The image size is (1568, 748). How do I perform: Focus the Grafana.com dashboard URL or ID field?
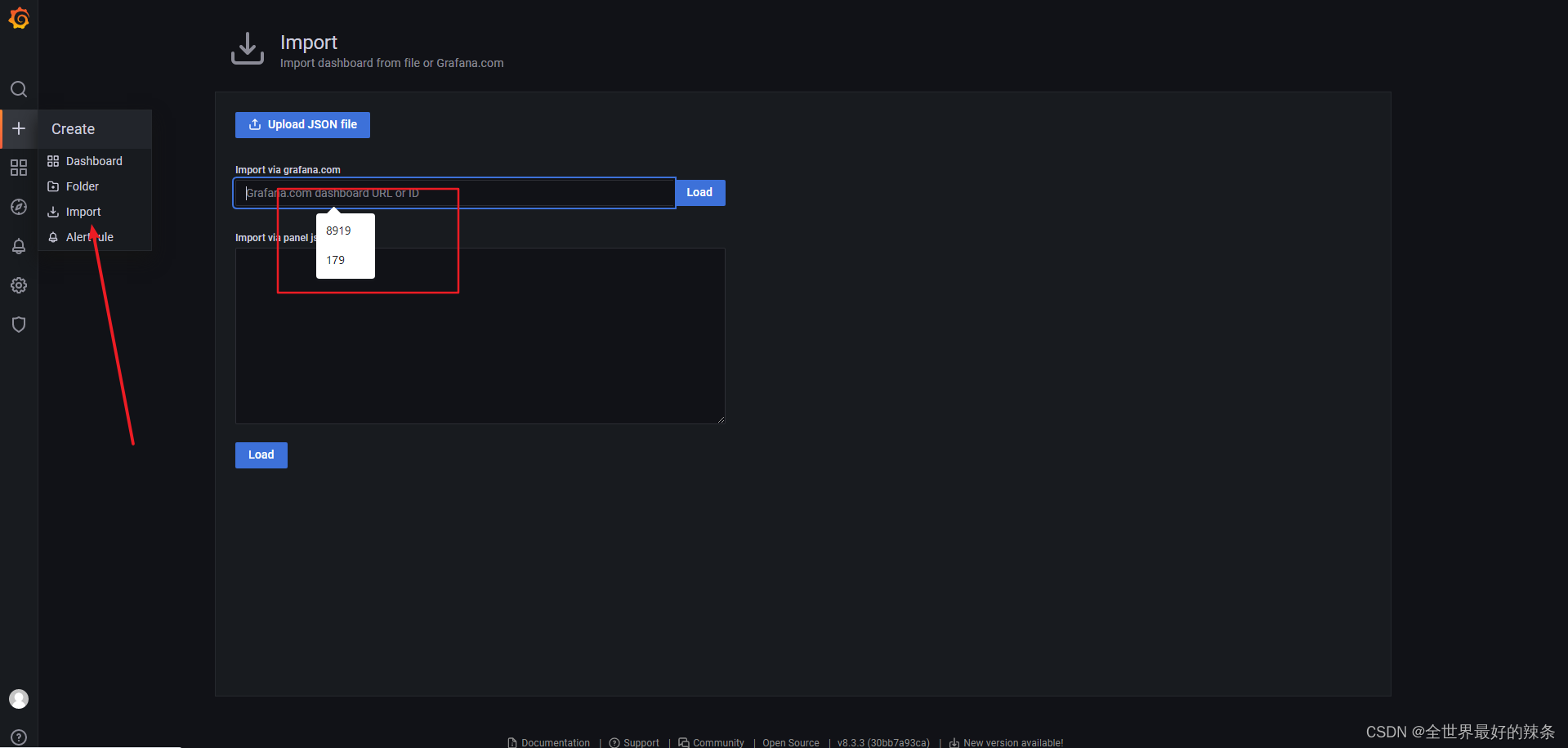click(x=454, y=193)
